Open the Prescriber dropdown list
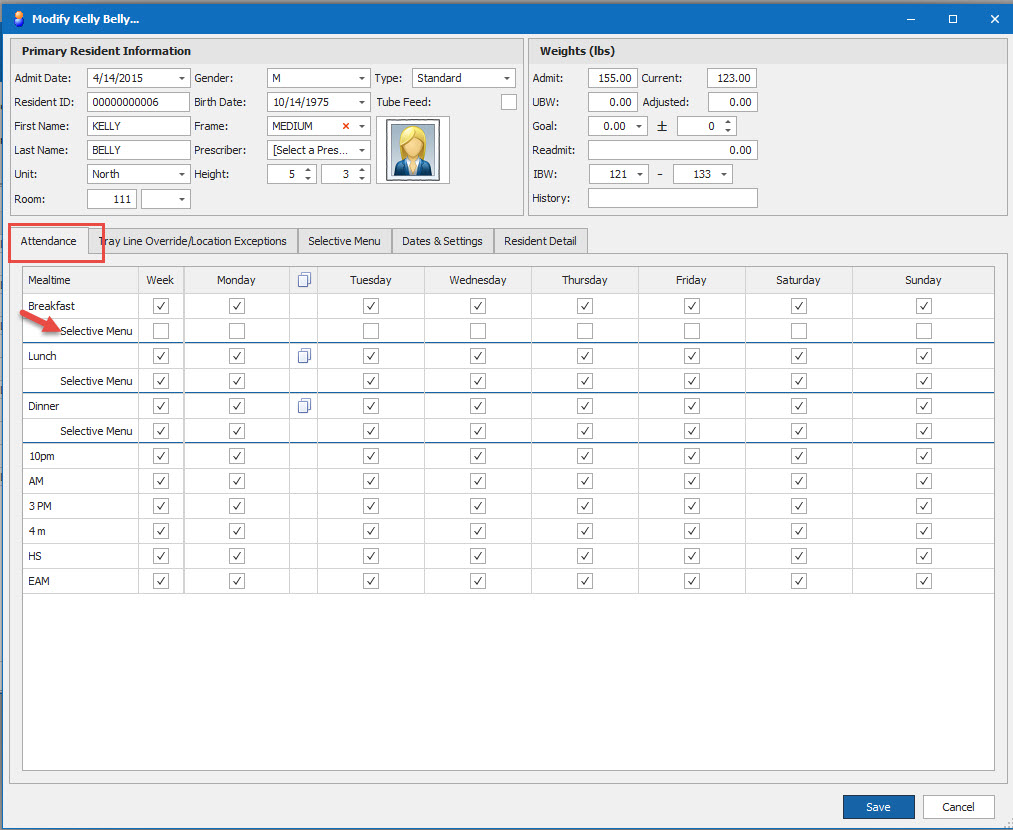 point(361,150)
